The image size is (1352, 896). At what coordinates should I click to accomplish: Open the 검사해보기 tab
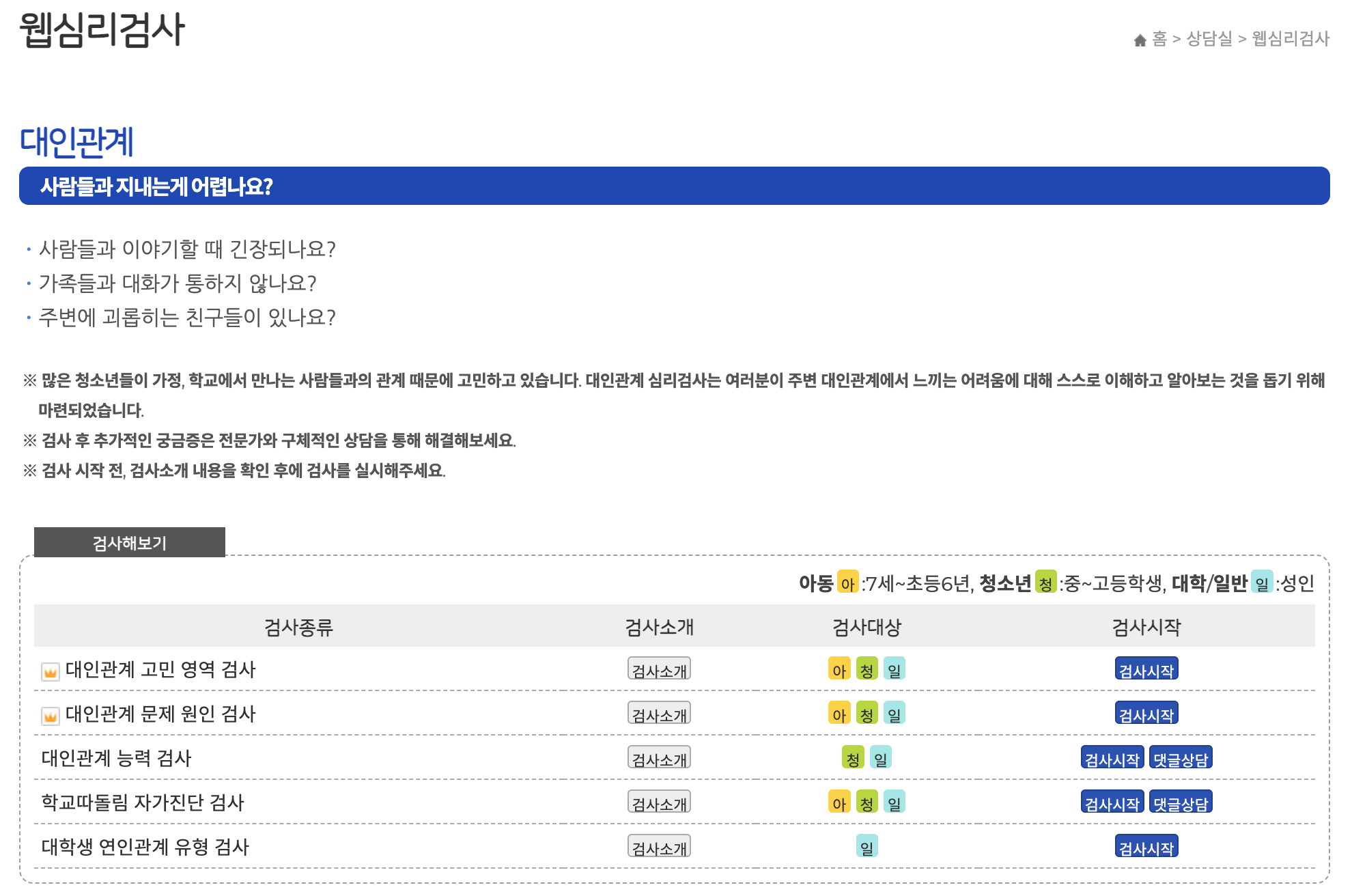coord(130,543)
